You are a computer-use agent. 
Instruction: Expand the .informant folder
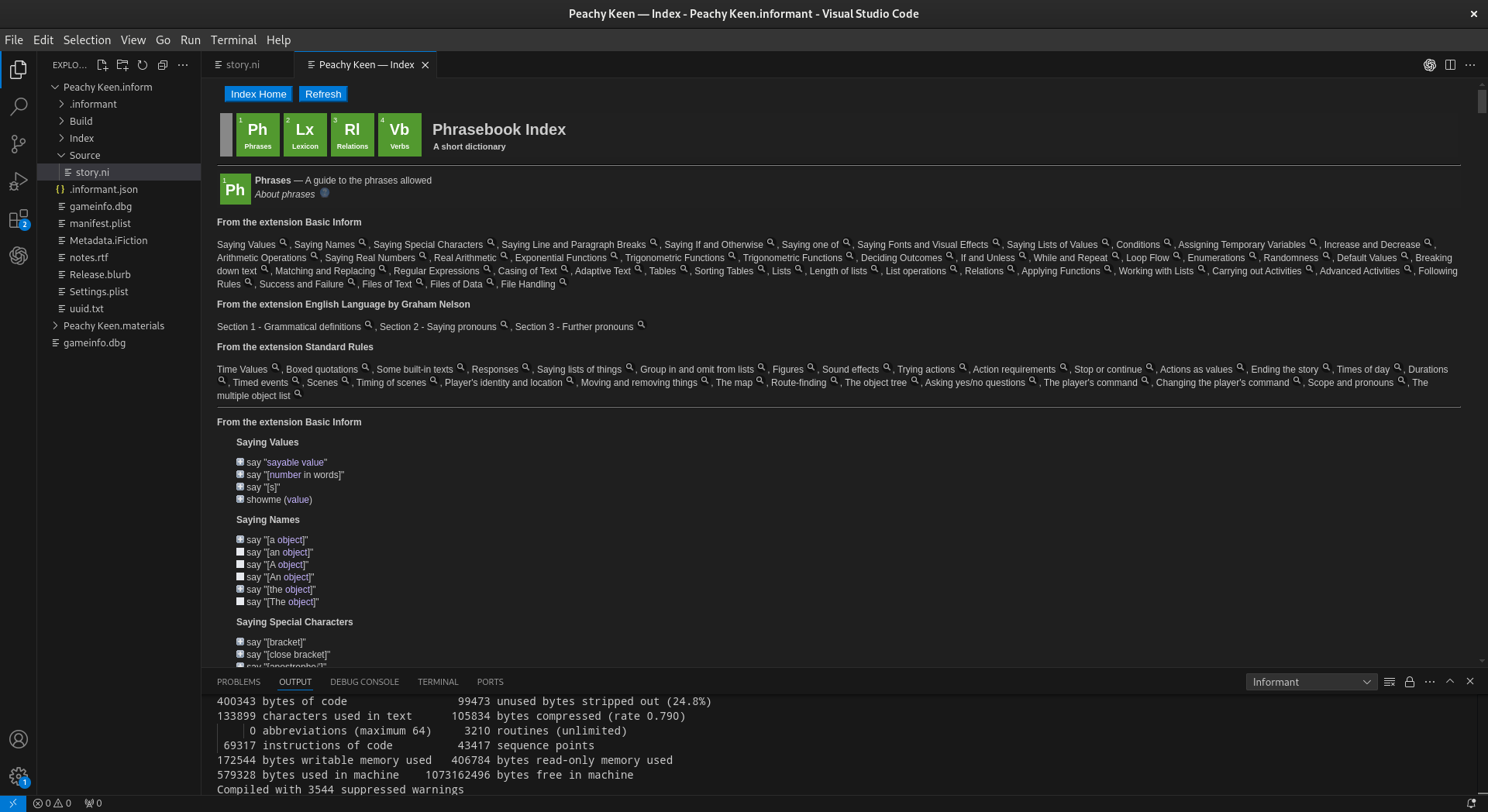click(120, 104)
